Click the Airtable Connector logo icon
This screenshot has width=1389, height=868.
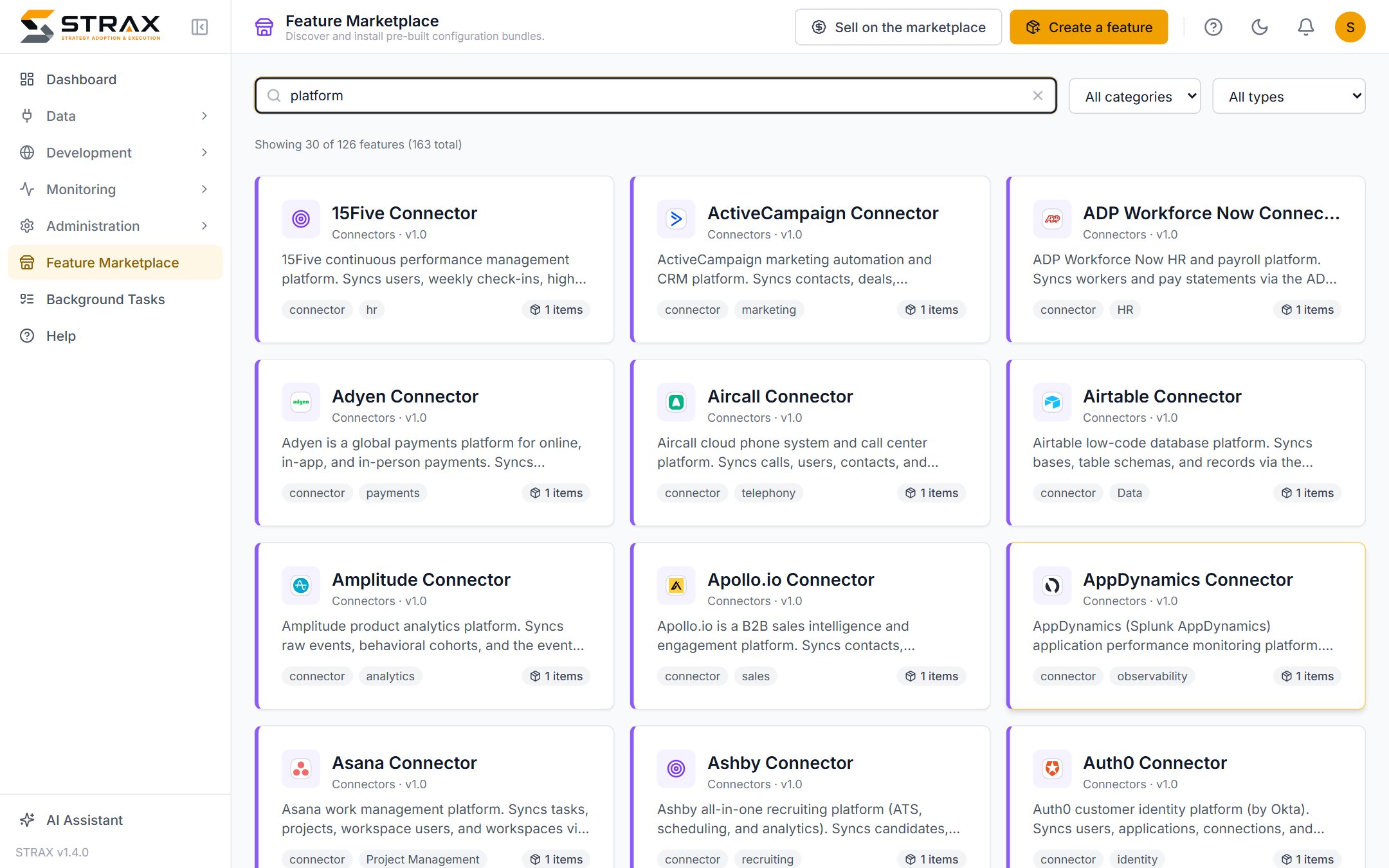pyautogui.click(x=1052, y=402)
